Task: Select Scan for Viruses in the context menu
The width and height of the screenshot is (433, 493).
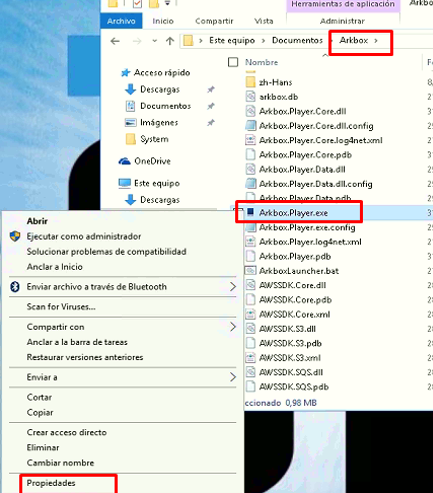Action: (61, 307)
